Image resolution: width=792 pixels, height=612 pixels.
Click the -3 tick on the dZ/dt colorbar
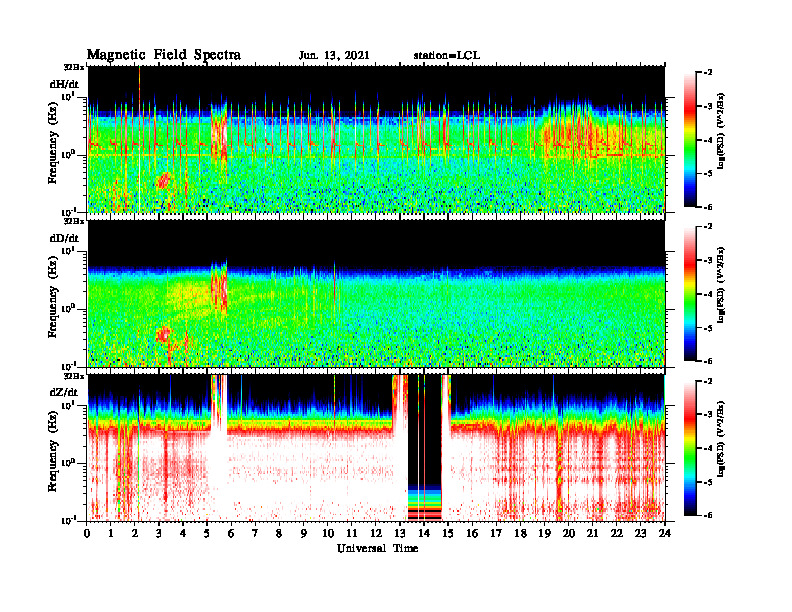pos(708,415)
